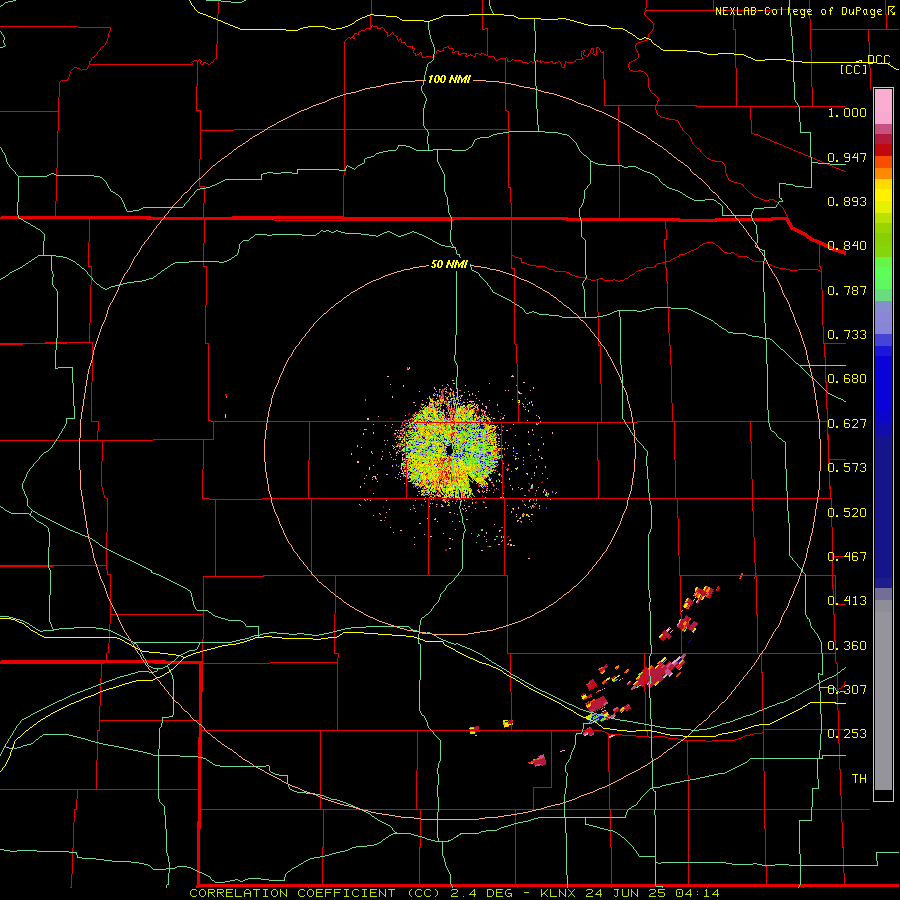900x900 pixels.
Task: Click the 0.787 scale value
Action: tap(847, 290)
